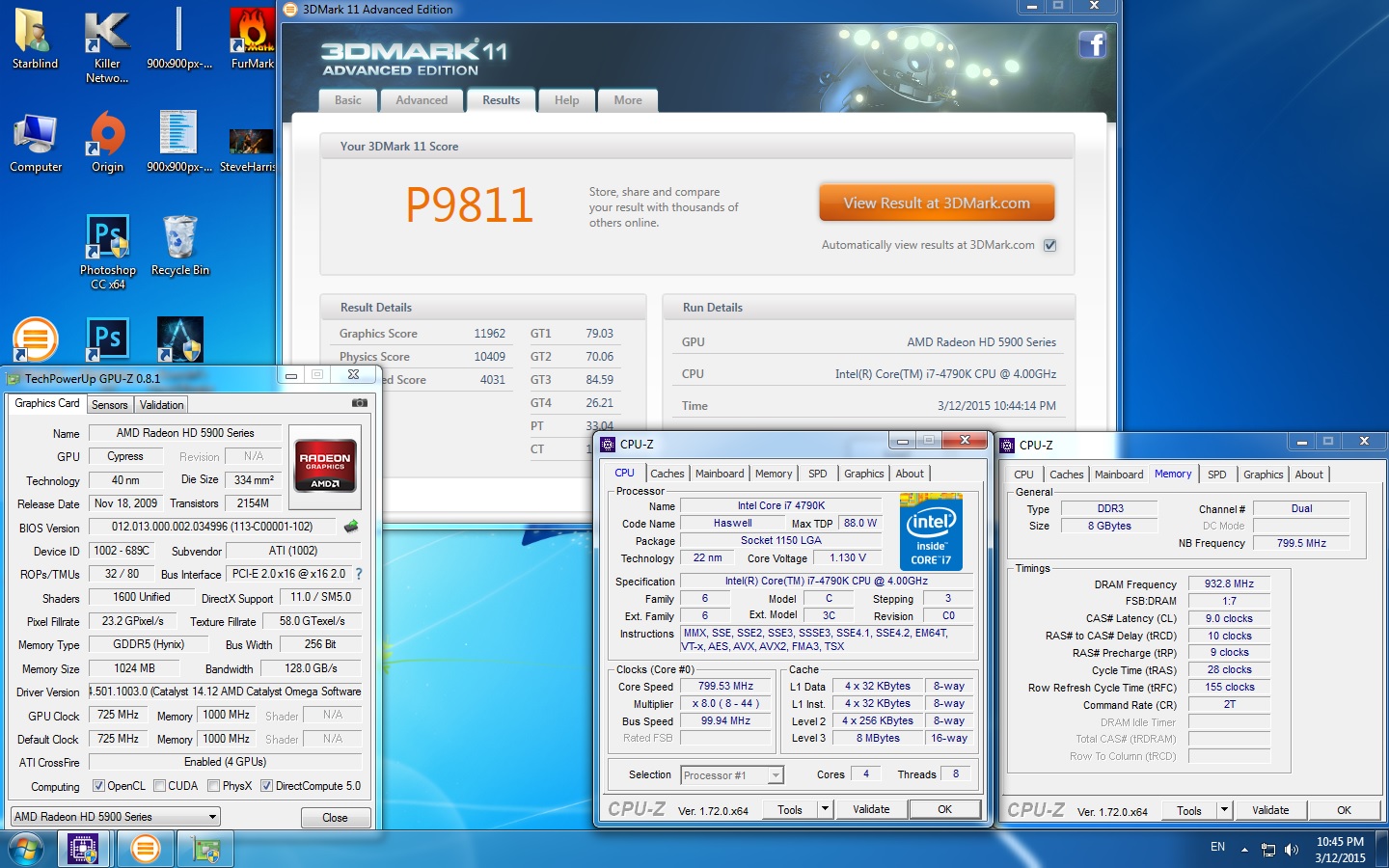Click the Validate button in CPU-Z
The image size is (1389, 868).
click(870, 809)
